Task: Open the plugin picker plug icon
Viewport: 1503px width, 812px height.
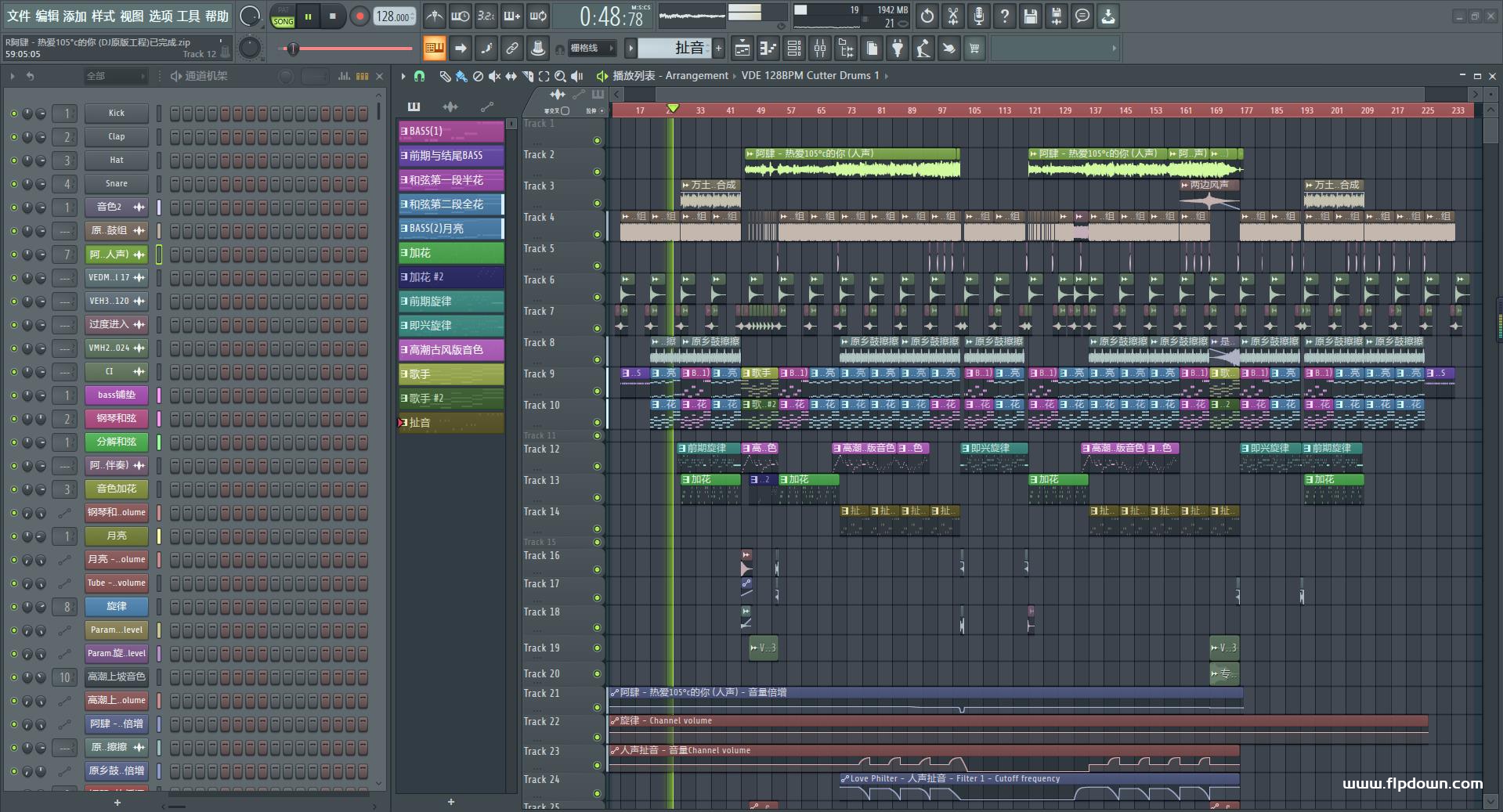Action: 898,49
